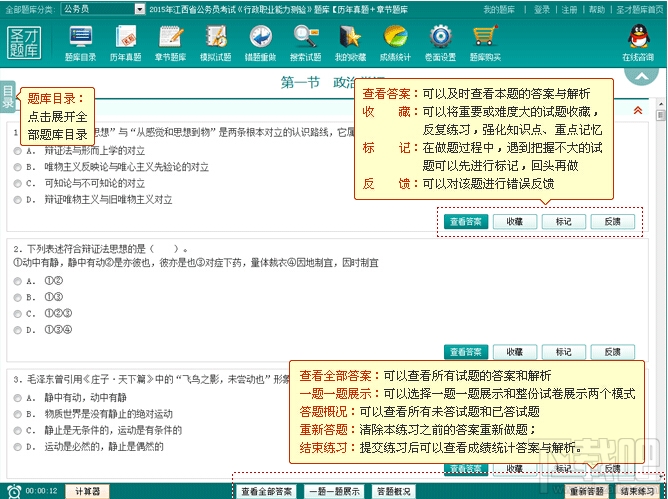Select question 3 option A 静中有动，动中有静
The height and width of the screenshot is (499, 668).
[17, 398]
